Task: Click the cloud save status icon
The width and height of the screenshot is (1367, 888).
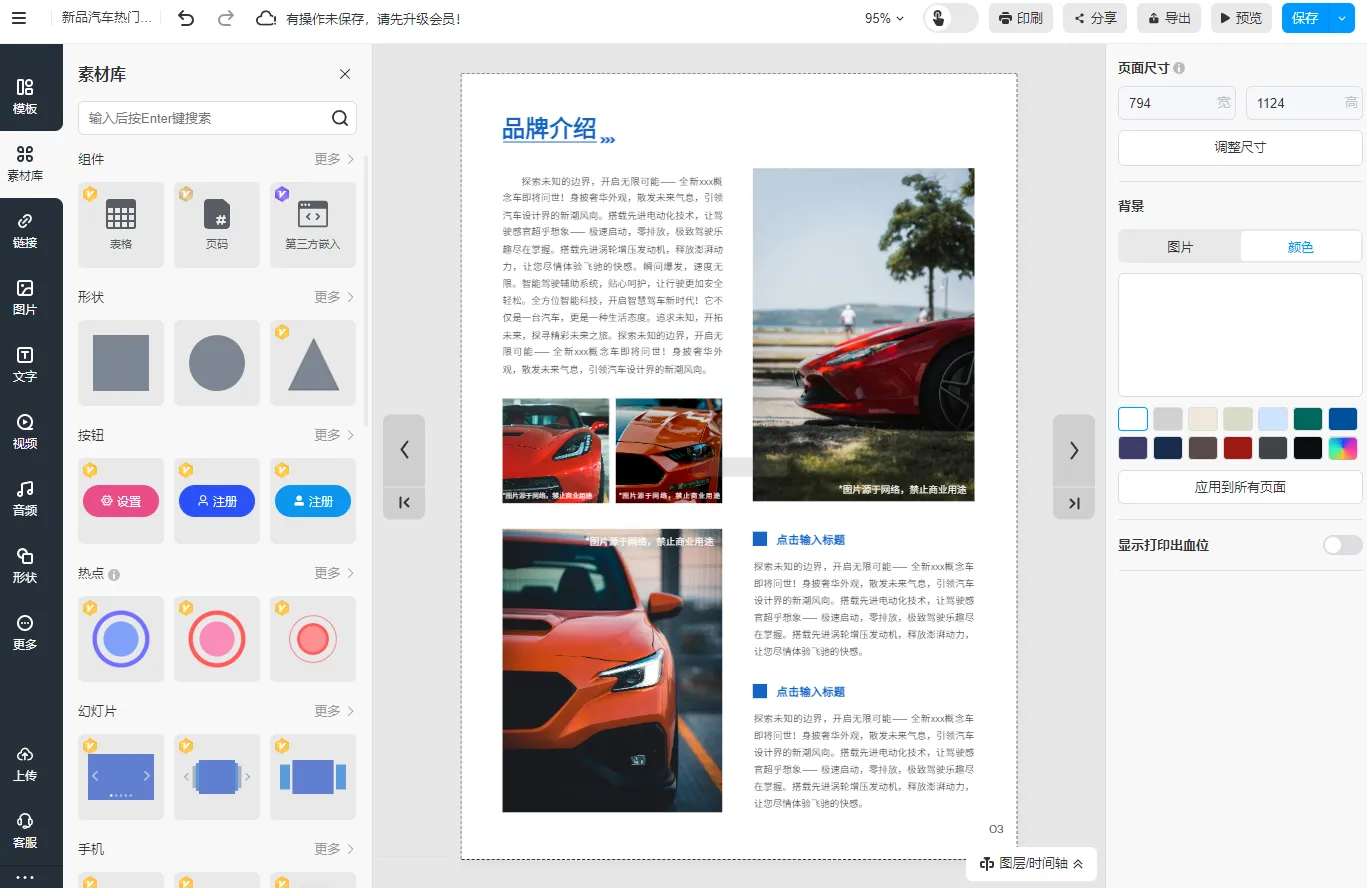Action: [265, 18]
